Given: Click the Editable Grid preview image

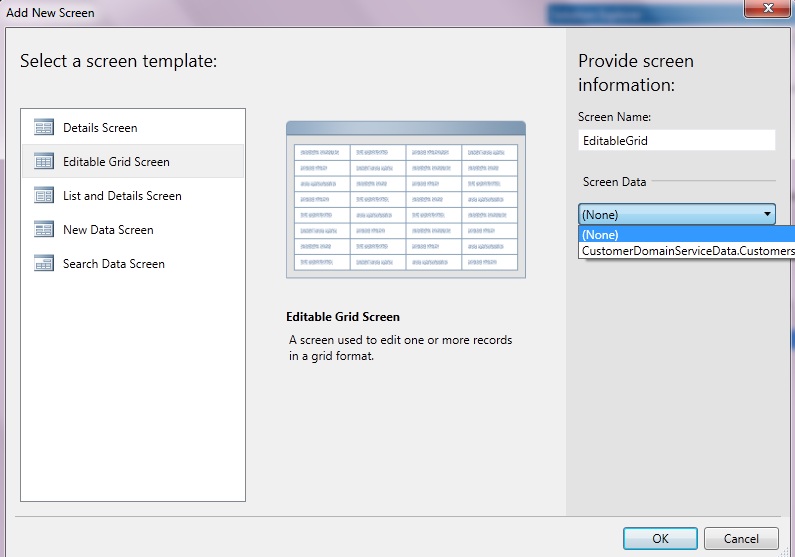Looking at the screenshot, I should pyautogui.click(x=406, y=199).
